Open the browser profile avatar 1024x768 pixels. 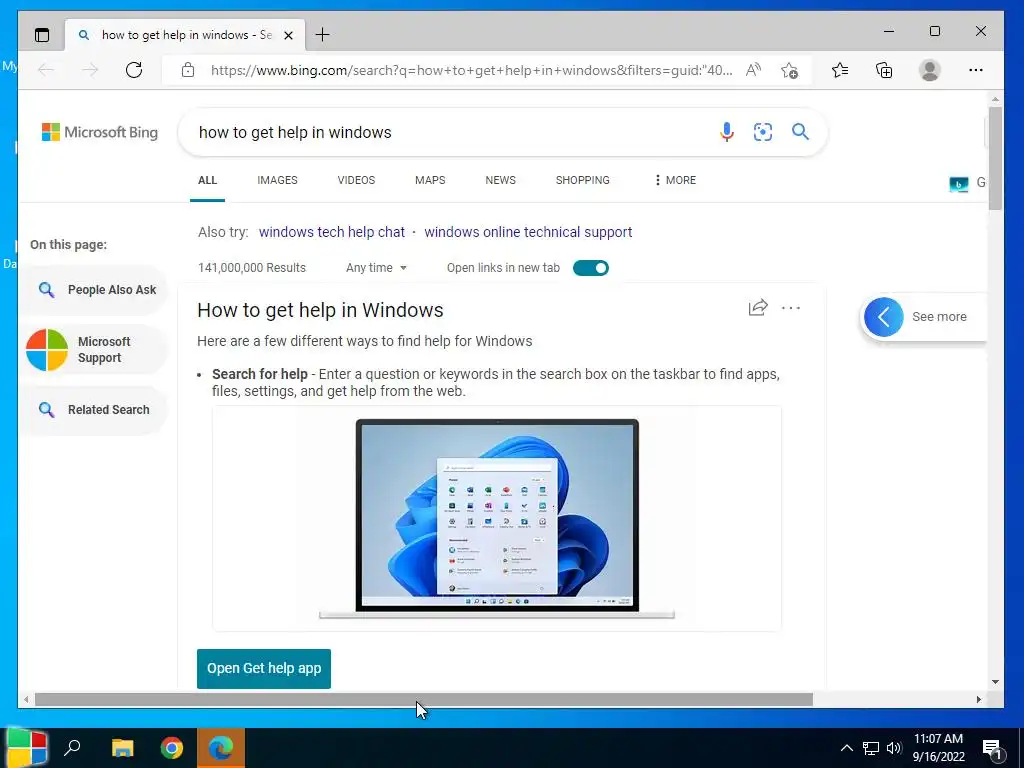coord(929,70)
